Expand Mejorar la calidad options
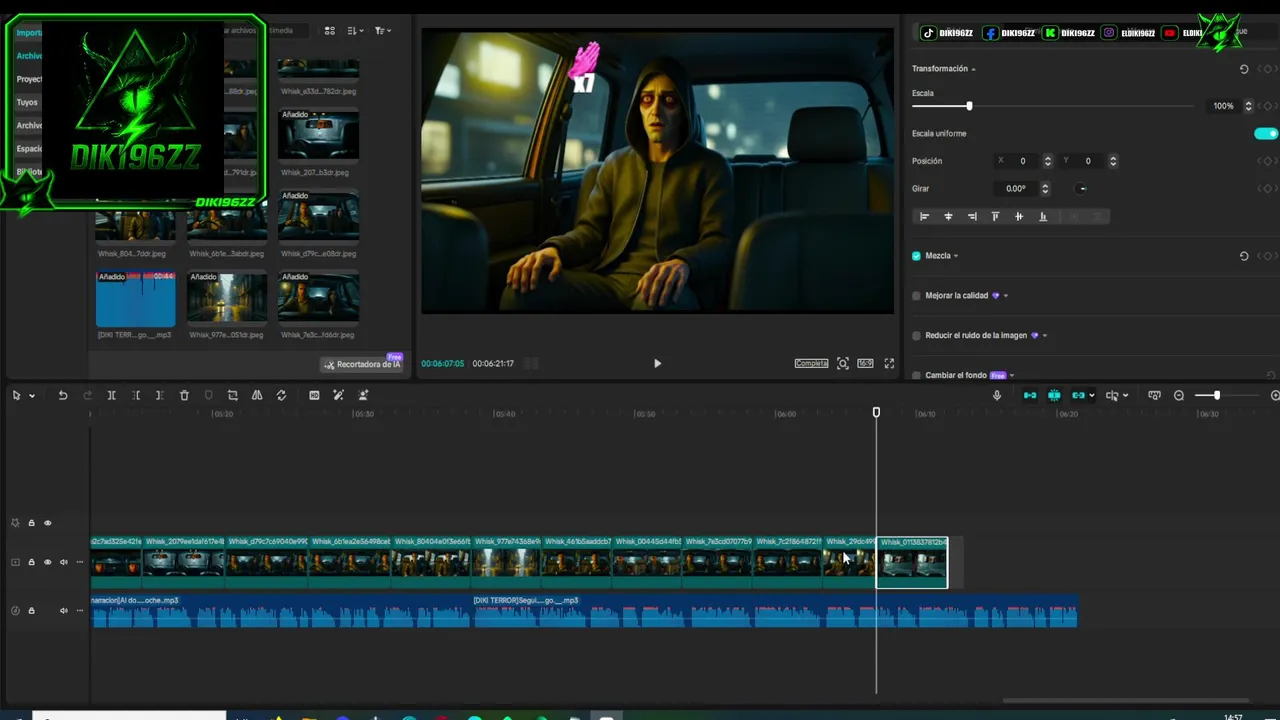Image resolution: width=1280 pixels, height=720 pixels. pos(1005,296)
